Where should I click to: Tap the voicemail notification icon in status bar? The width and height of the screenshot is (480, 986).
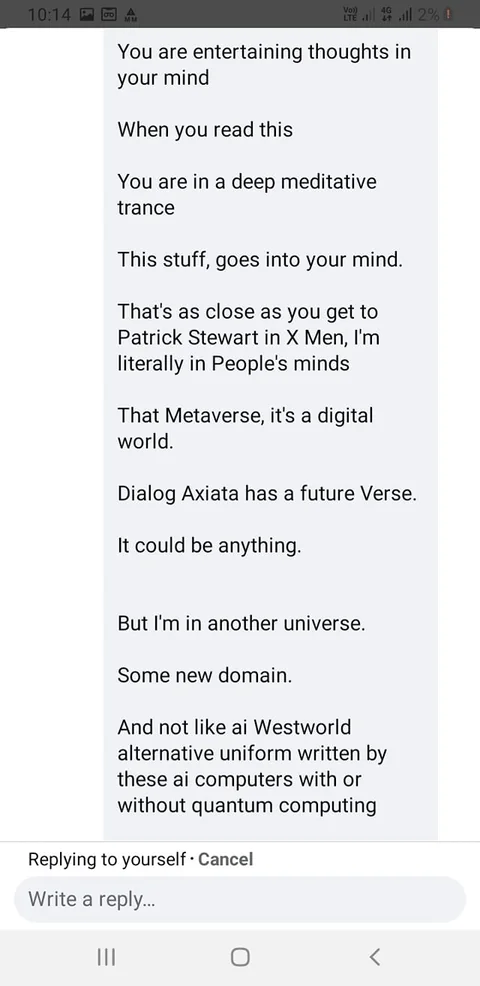109,14
